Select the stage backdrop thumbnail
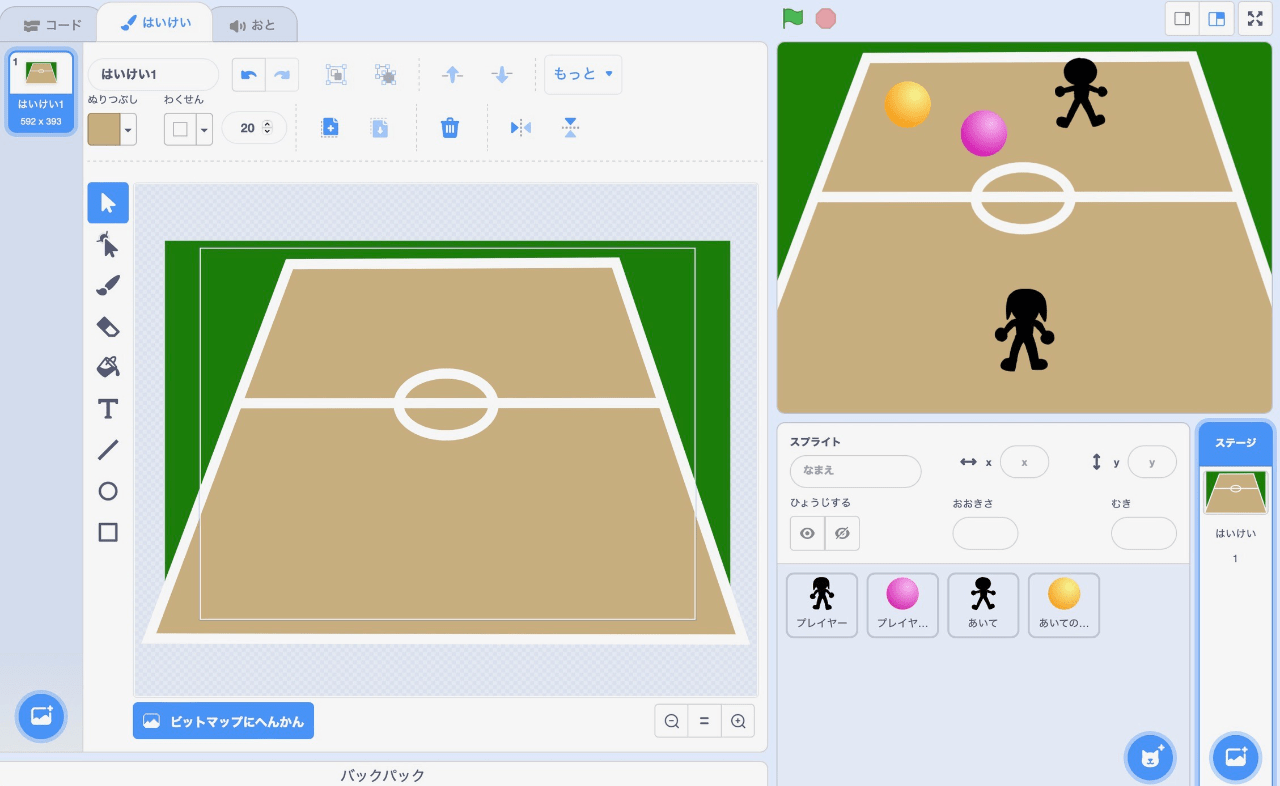 click(x=1235, y=491)
